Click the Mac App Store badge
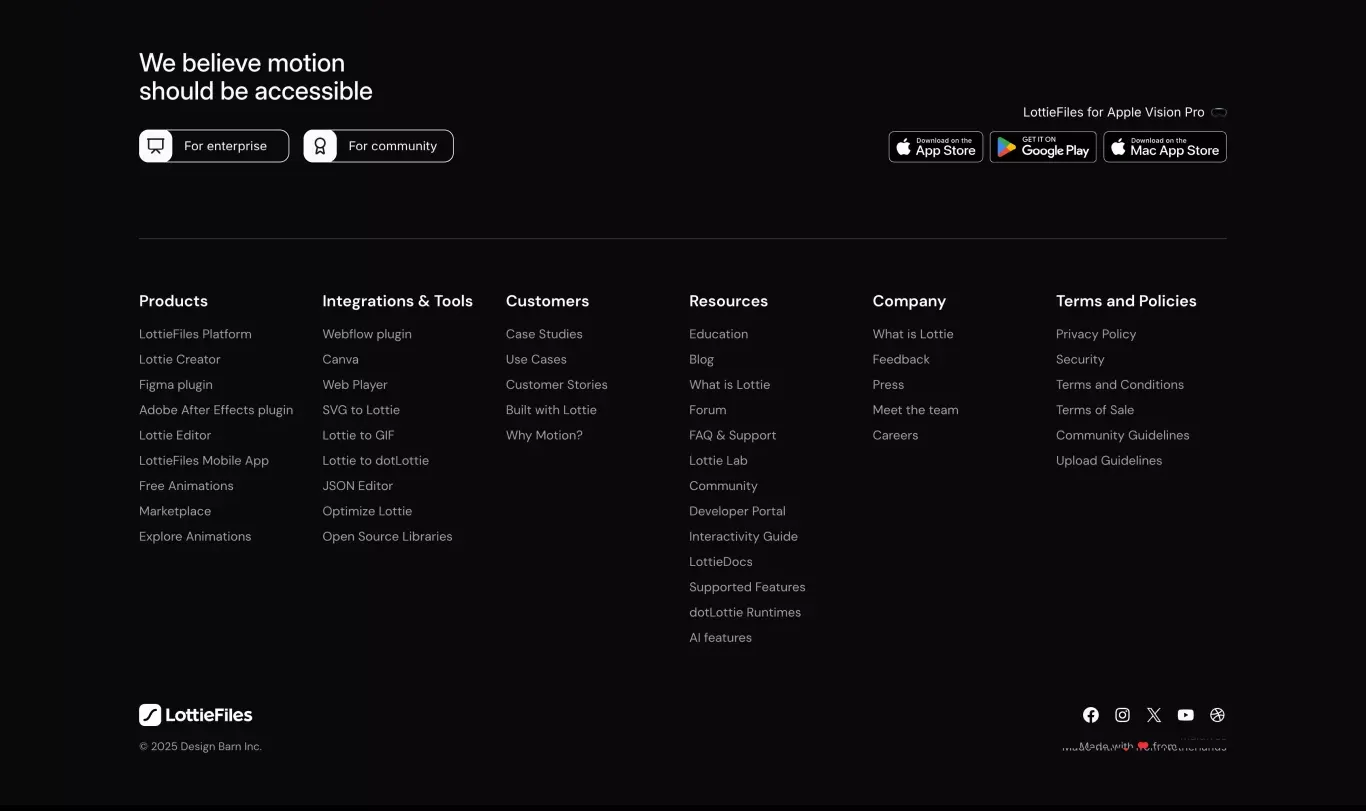 pyautogui.click(x=1165, y=147)
